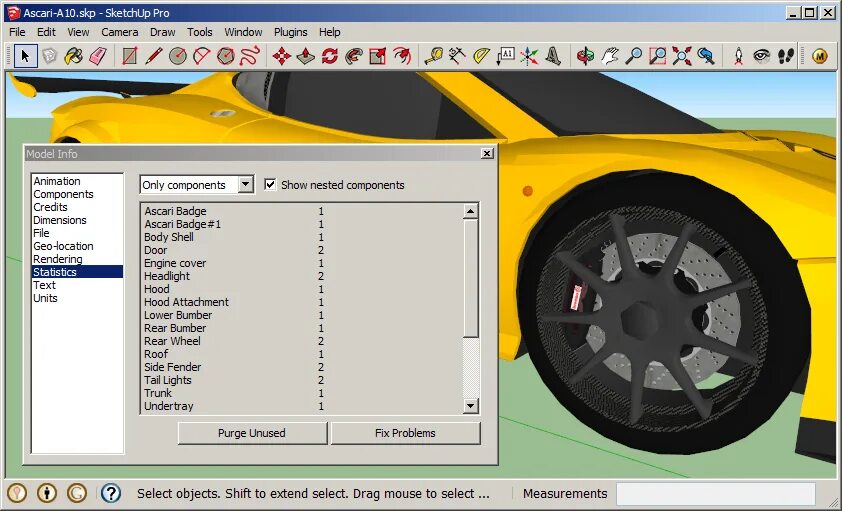Click the Previous view icon
The width and height of the screenshot is (842, 511).
click(x=706, y=56)
